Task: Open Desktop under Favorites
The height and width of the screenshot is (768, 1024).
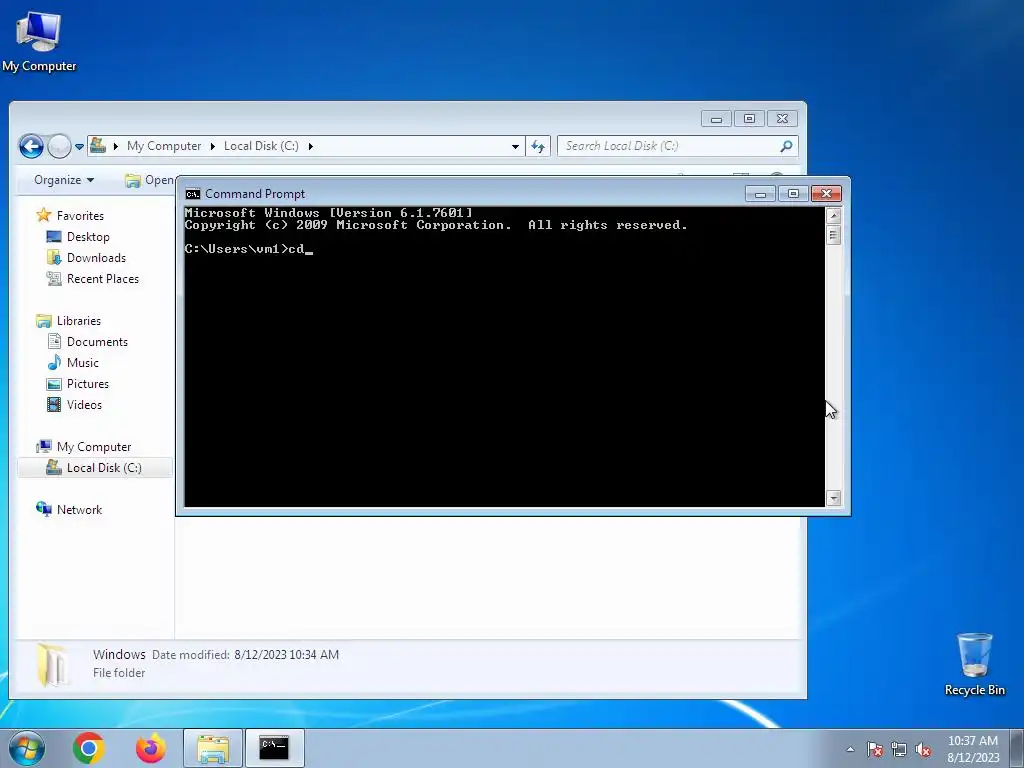Action: click(x=88, y=236)
